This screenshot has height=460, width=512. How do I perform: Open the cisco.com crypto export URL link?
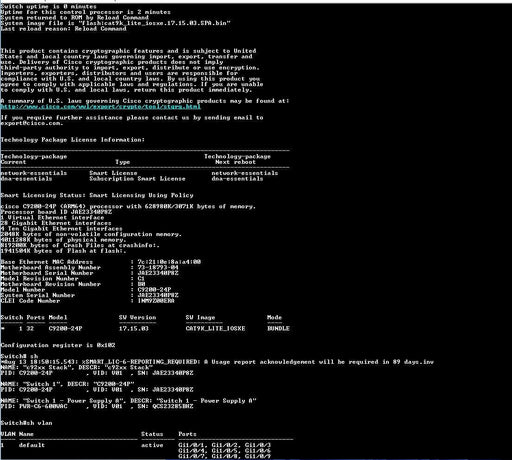[100, 107]
